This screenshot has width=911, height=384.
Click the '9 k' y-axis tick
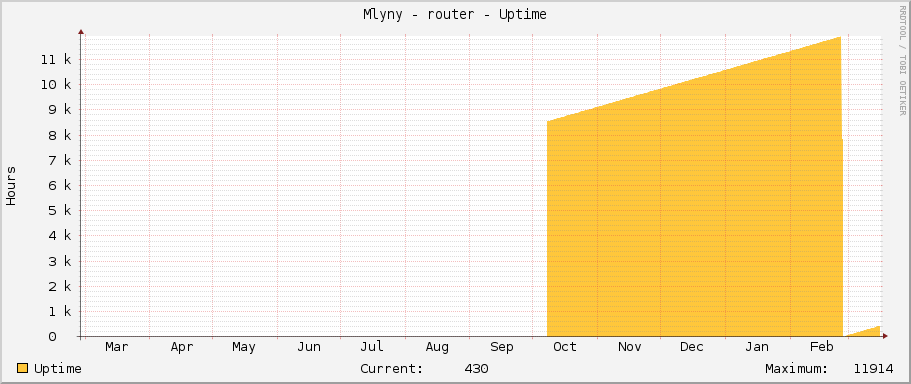[x=60, y=110]
